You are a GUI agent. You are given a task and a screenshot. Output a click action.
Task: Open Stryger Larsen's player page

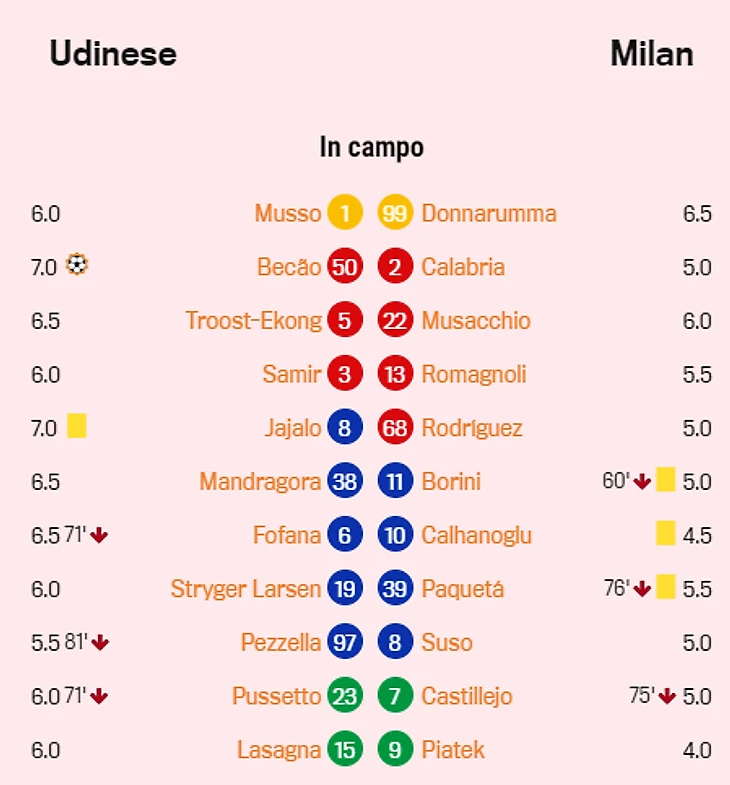(x=246, y=588)
